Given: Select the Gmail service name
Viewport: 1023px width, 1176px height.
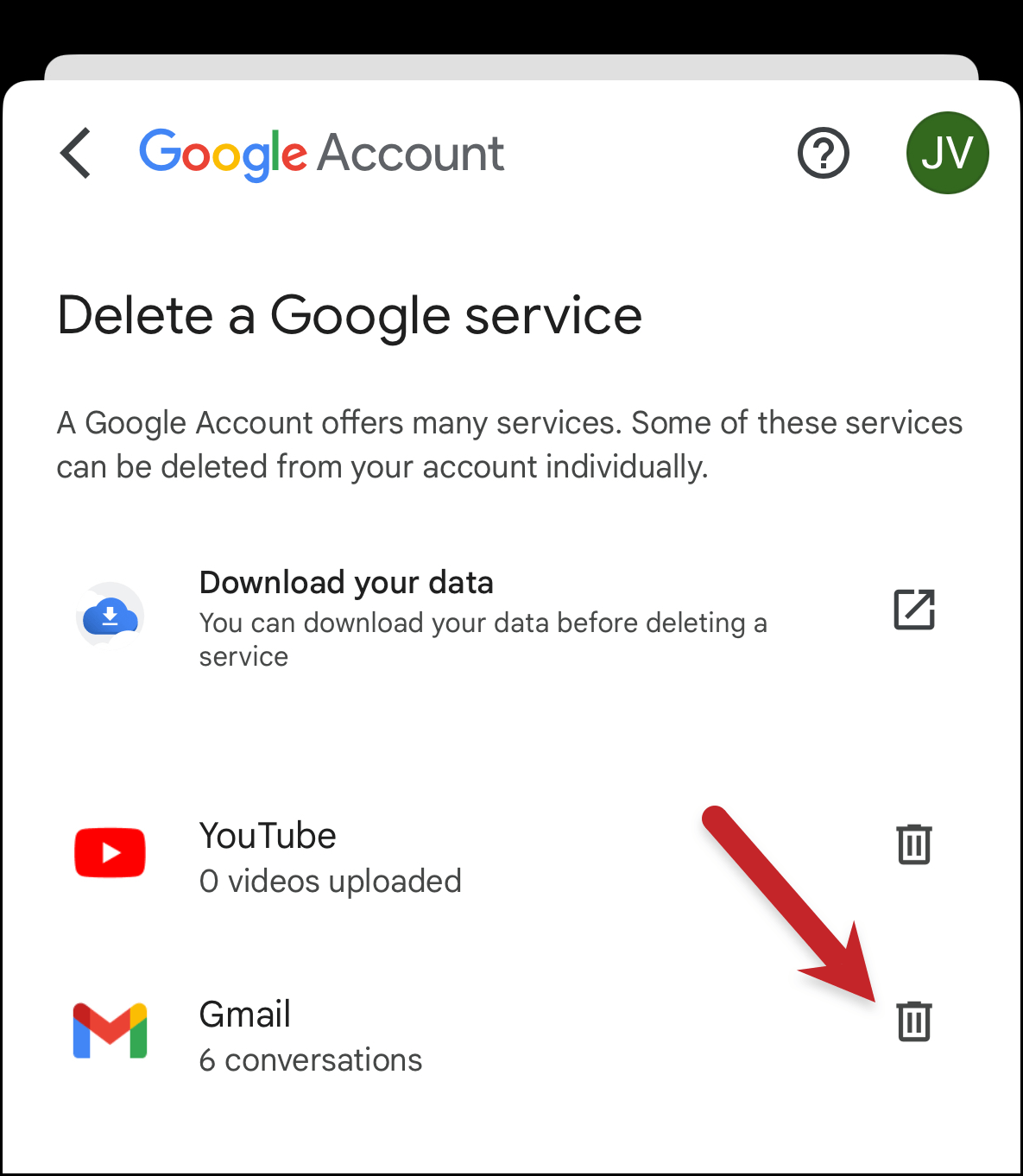Looking at the screenshot, I should tap(245, 1015).
